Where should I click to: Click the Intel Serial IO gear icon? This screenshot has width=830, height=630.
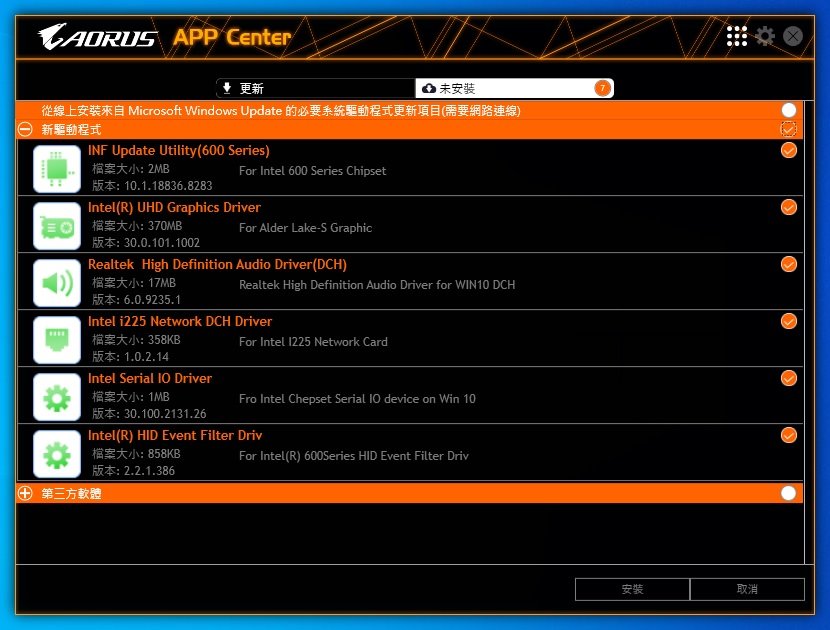[x=57, y=397]
